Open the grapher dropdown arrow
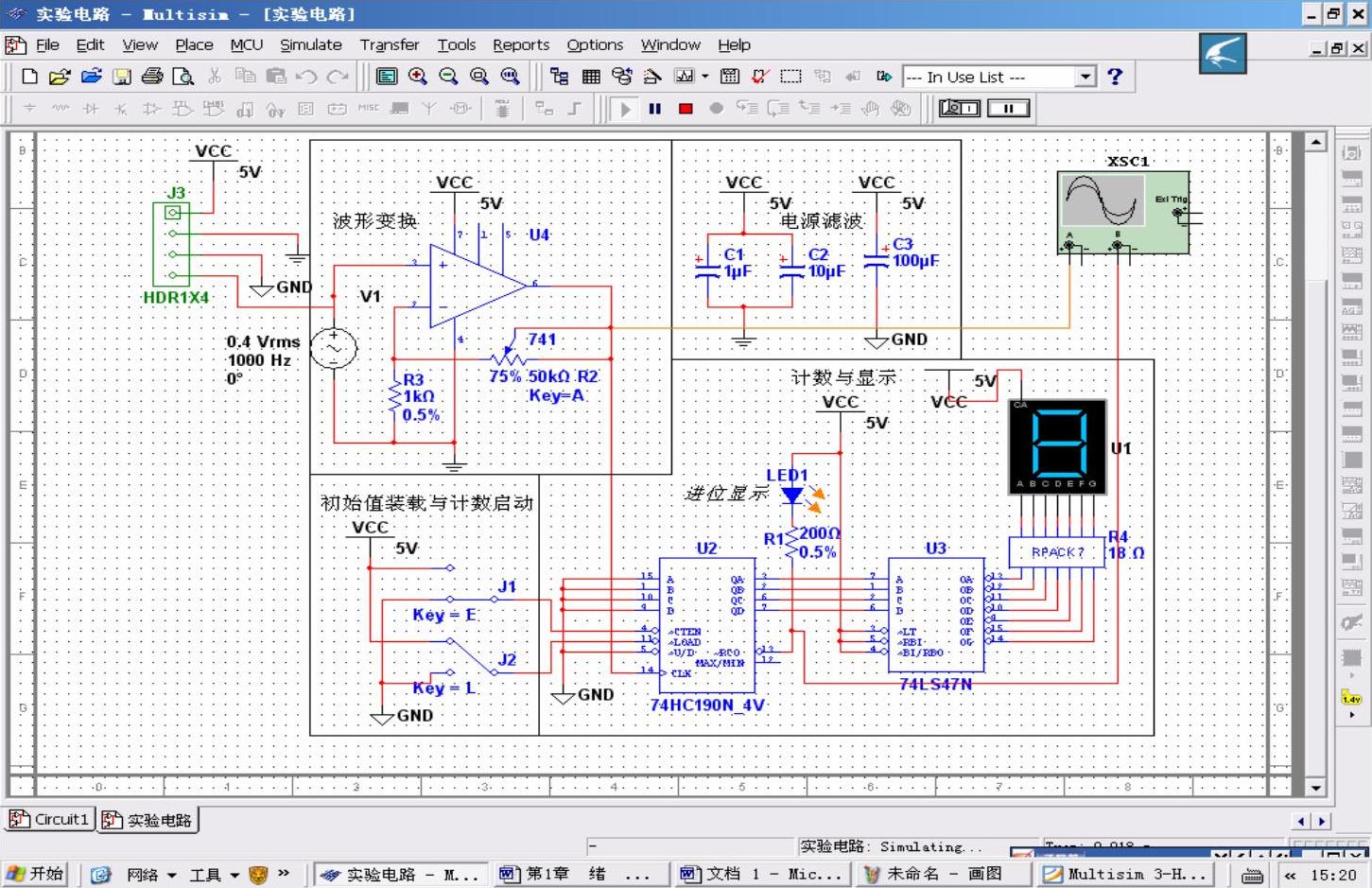This screenshot has width=1372, height=888. point(704,77)
